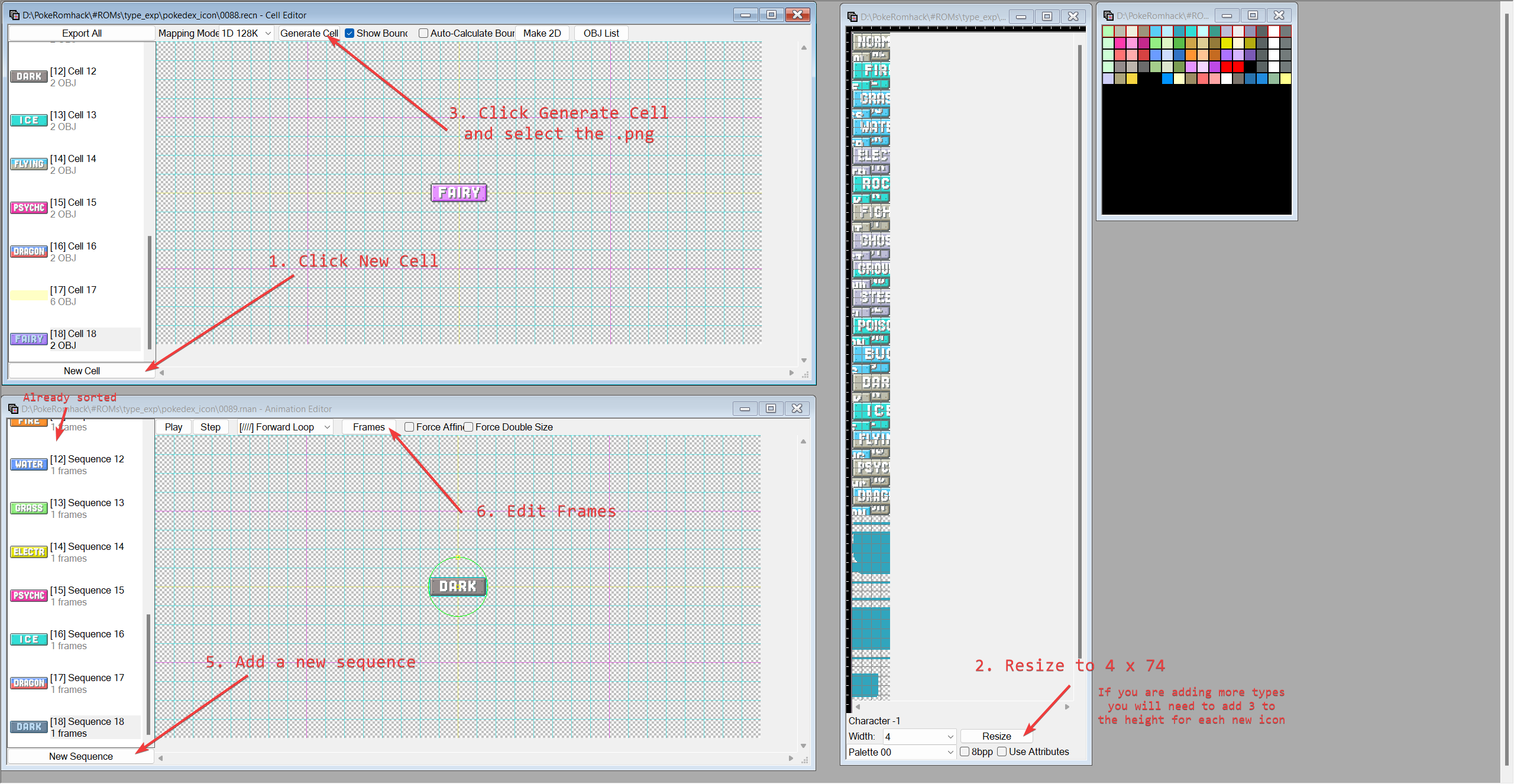This screenshot has width=1514, height=784.
Task: Select the FLYING thumbnail for Cell 14
Action: pyautogui.click(x=29, y=164)
